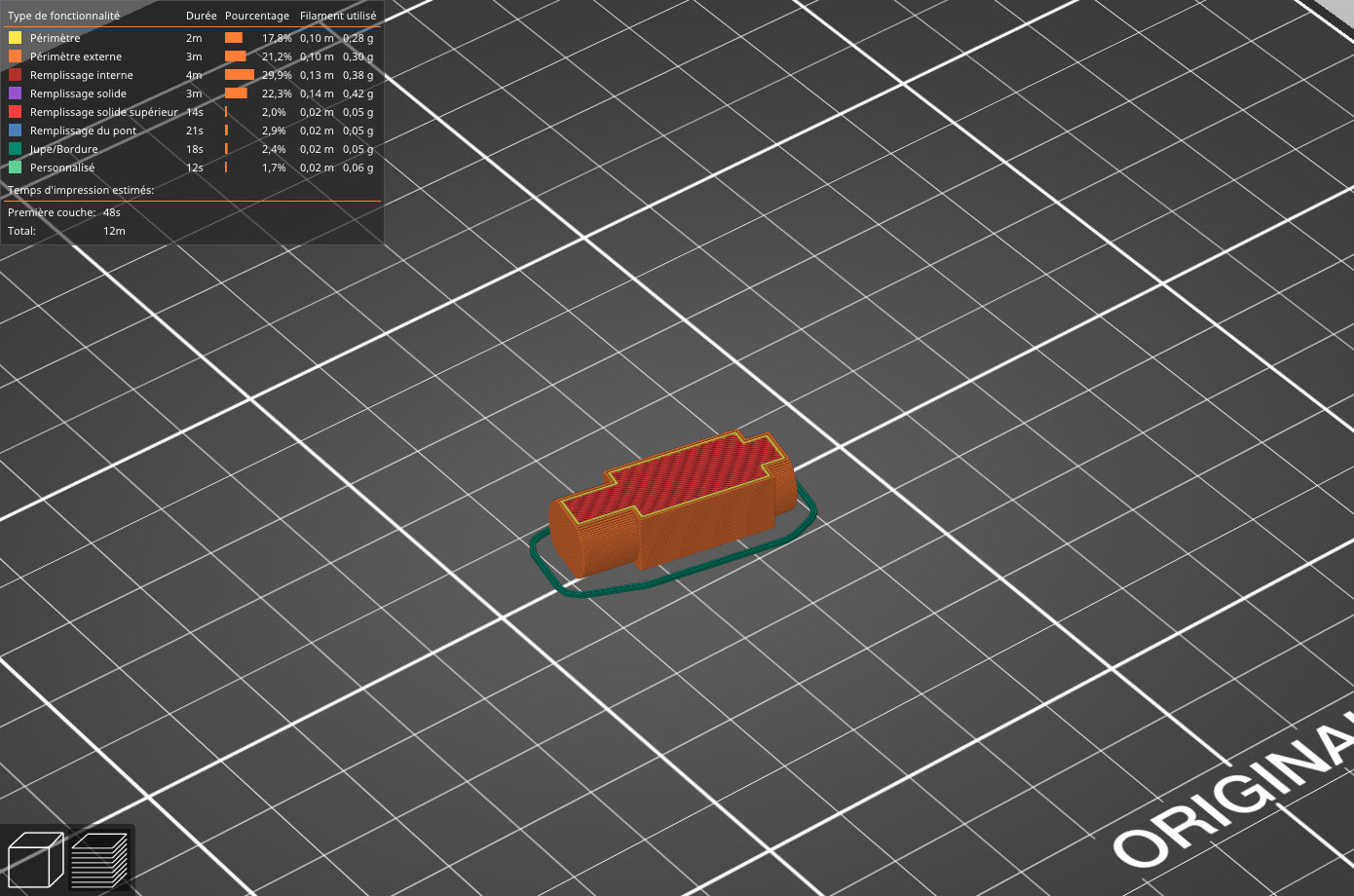
Task: Click the '12s' duration value
Action: point(195,168)
